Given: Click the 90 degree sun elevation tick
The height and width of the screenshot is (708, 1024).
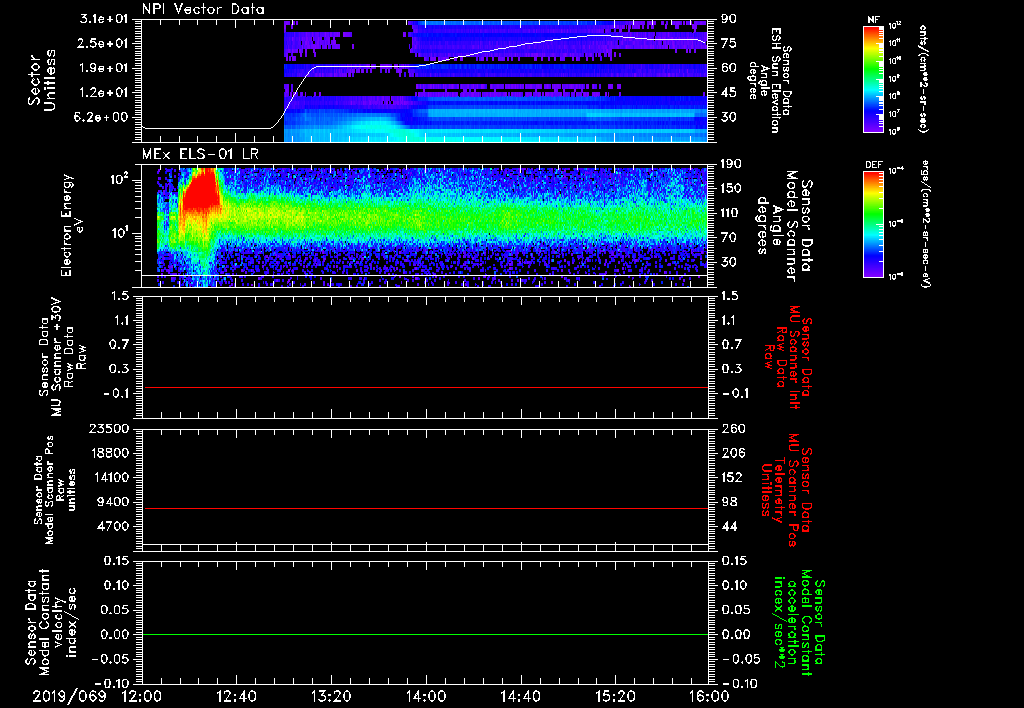Looking at the screenshot, I should (x=728, y=19).
